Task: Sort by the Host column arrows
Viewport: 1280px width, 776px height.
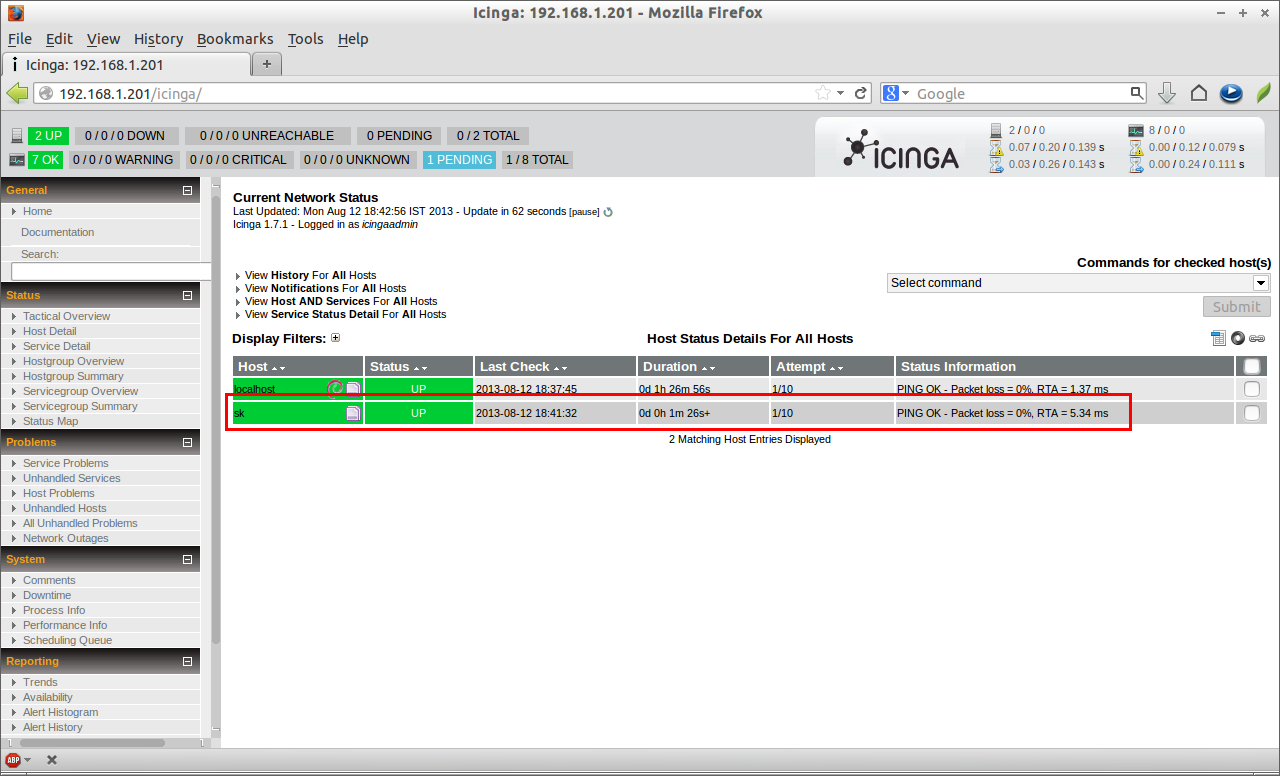Action: pyautogui.click(x=278, y=368)
